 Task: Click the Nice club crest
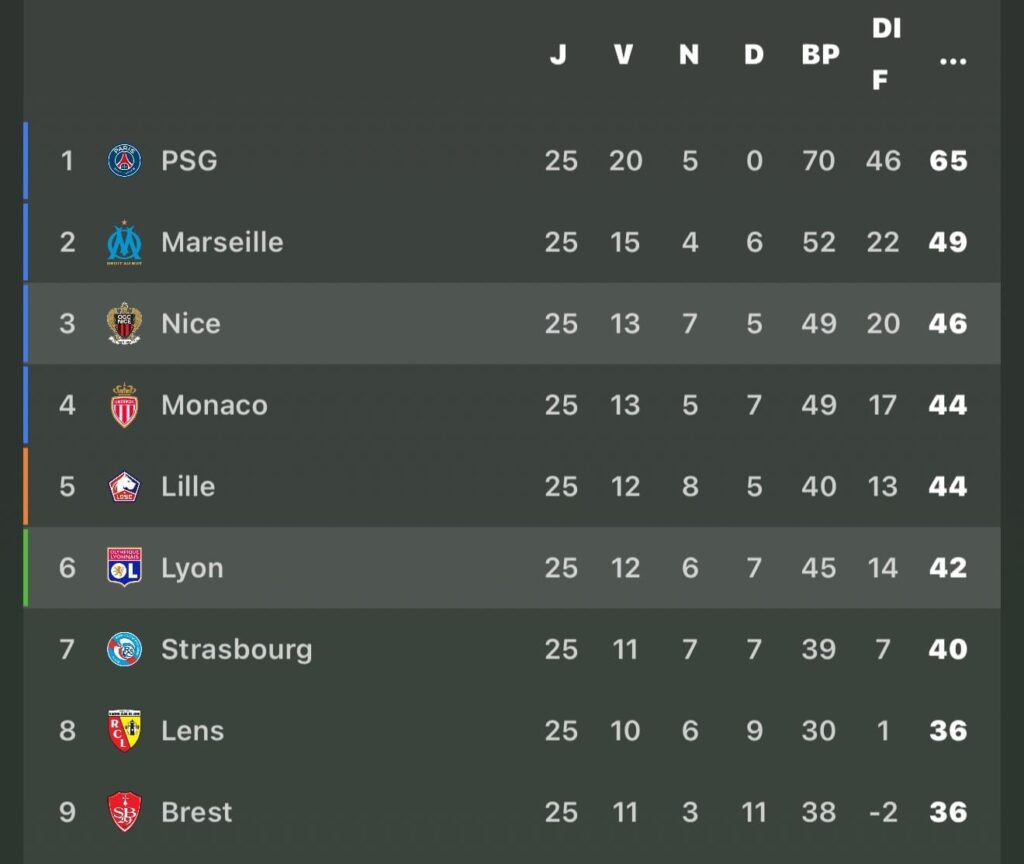tap(124, 323)
